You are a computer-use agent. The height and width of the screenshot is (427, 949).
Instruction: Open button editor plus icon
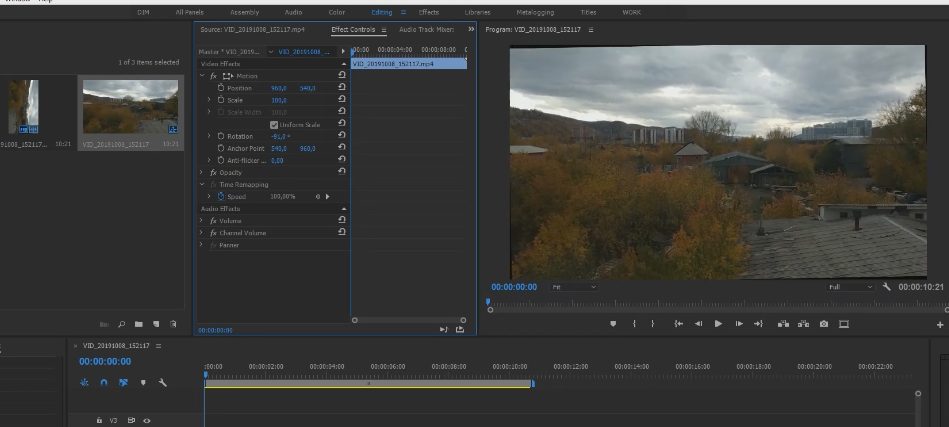pos(940,325)
